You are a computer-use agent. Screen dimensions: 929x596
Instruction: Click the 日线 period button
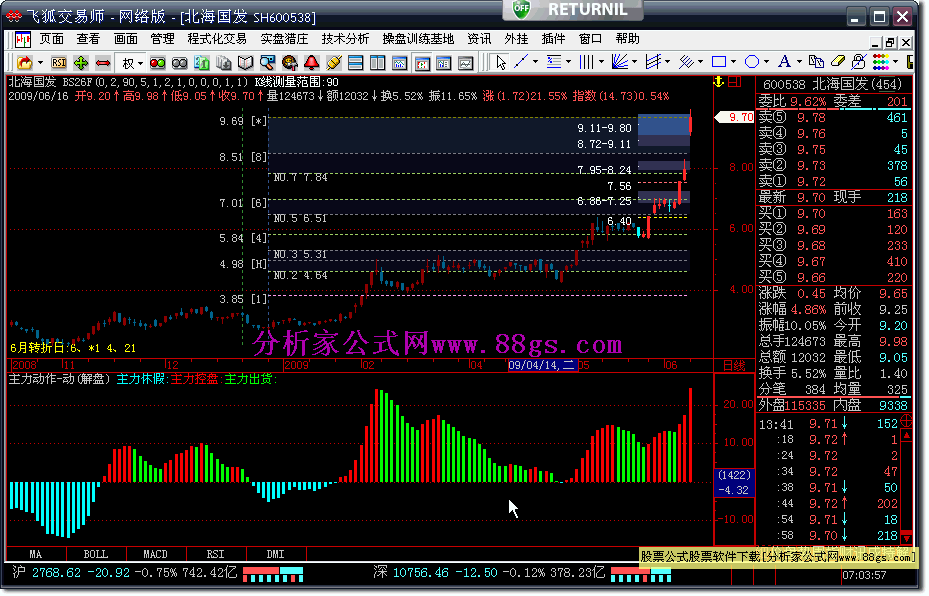[734, 365]
